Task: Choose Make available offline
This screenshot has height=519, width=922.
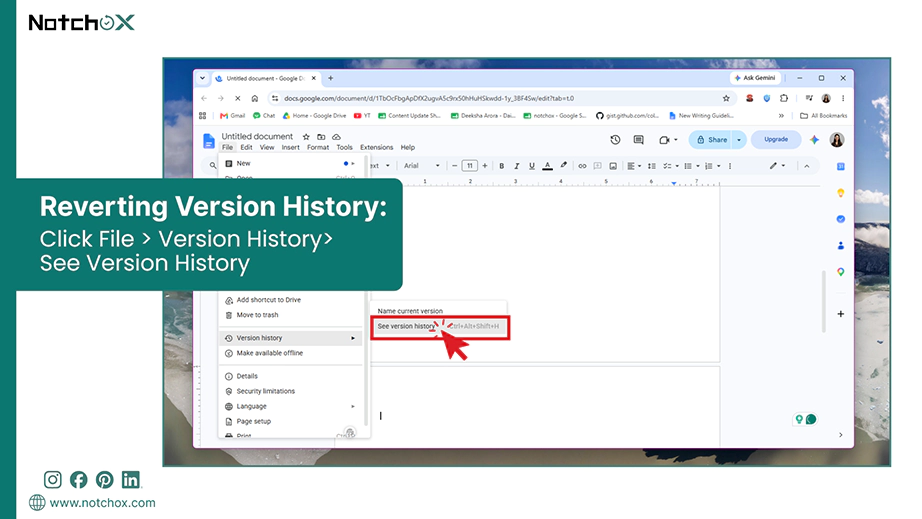Action: (x=291, y=353)
